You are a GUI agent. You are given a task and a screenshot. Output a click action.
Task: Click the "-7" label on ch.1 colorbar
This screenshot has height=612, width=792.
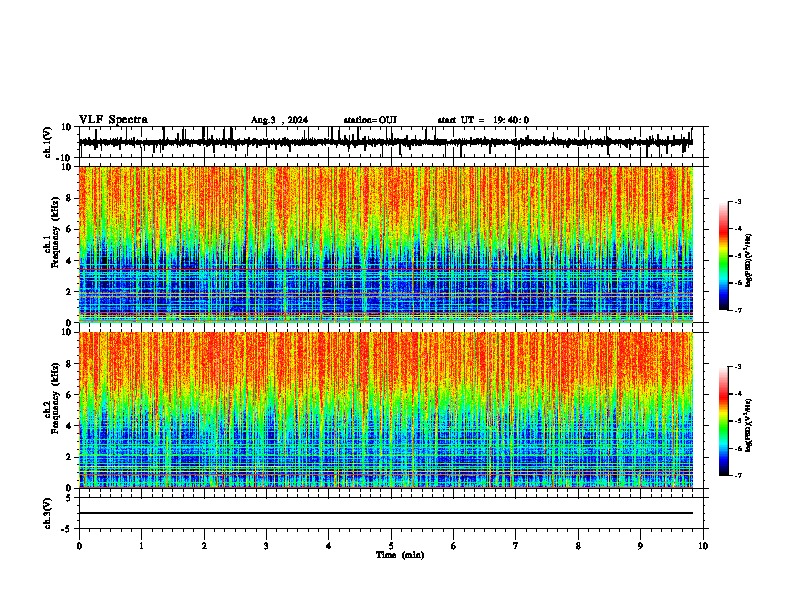pos(737,310)
